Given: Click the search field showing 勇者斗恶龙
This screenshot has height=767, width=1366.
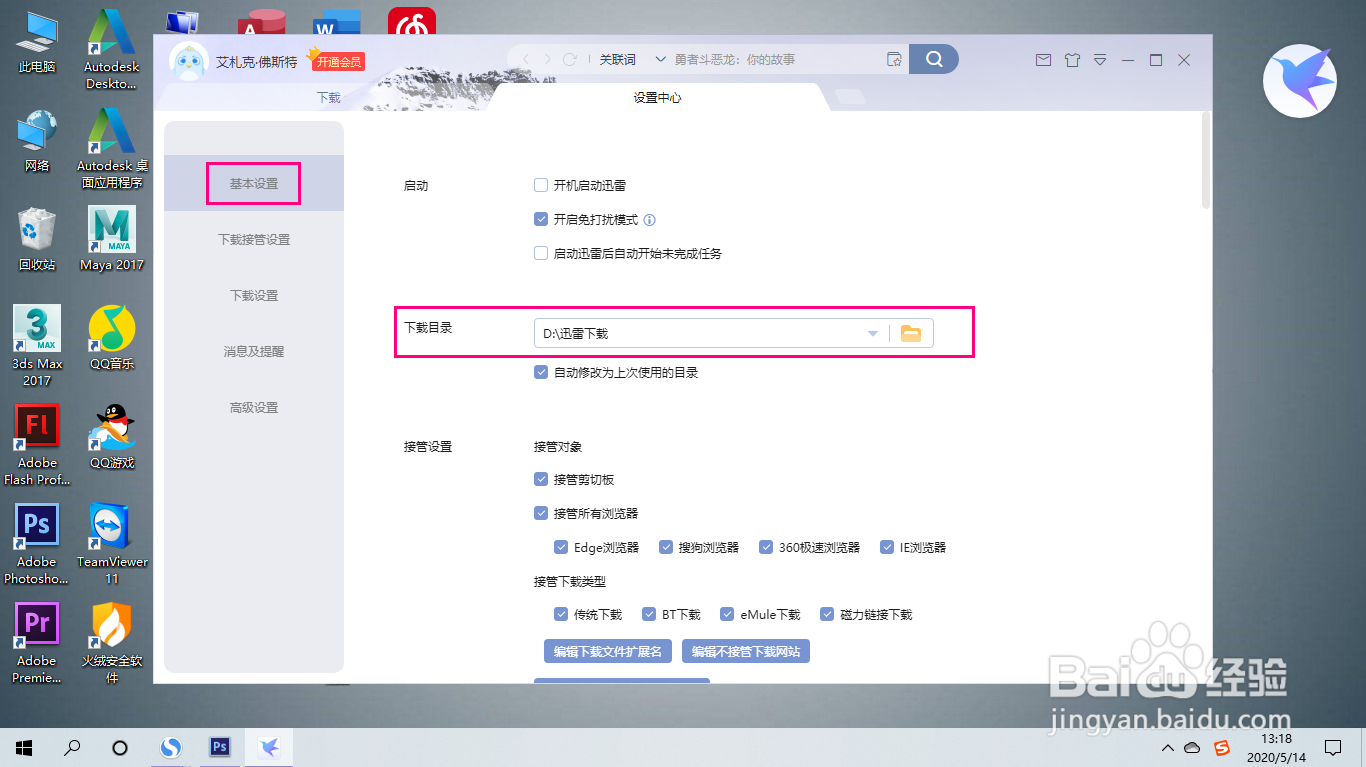Looking at the screenshot, I should coord(775,59).
